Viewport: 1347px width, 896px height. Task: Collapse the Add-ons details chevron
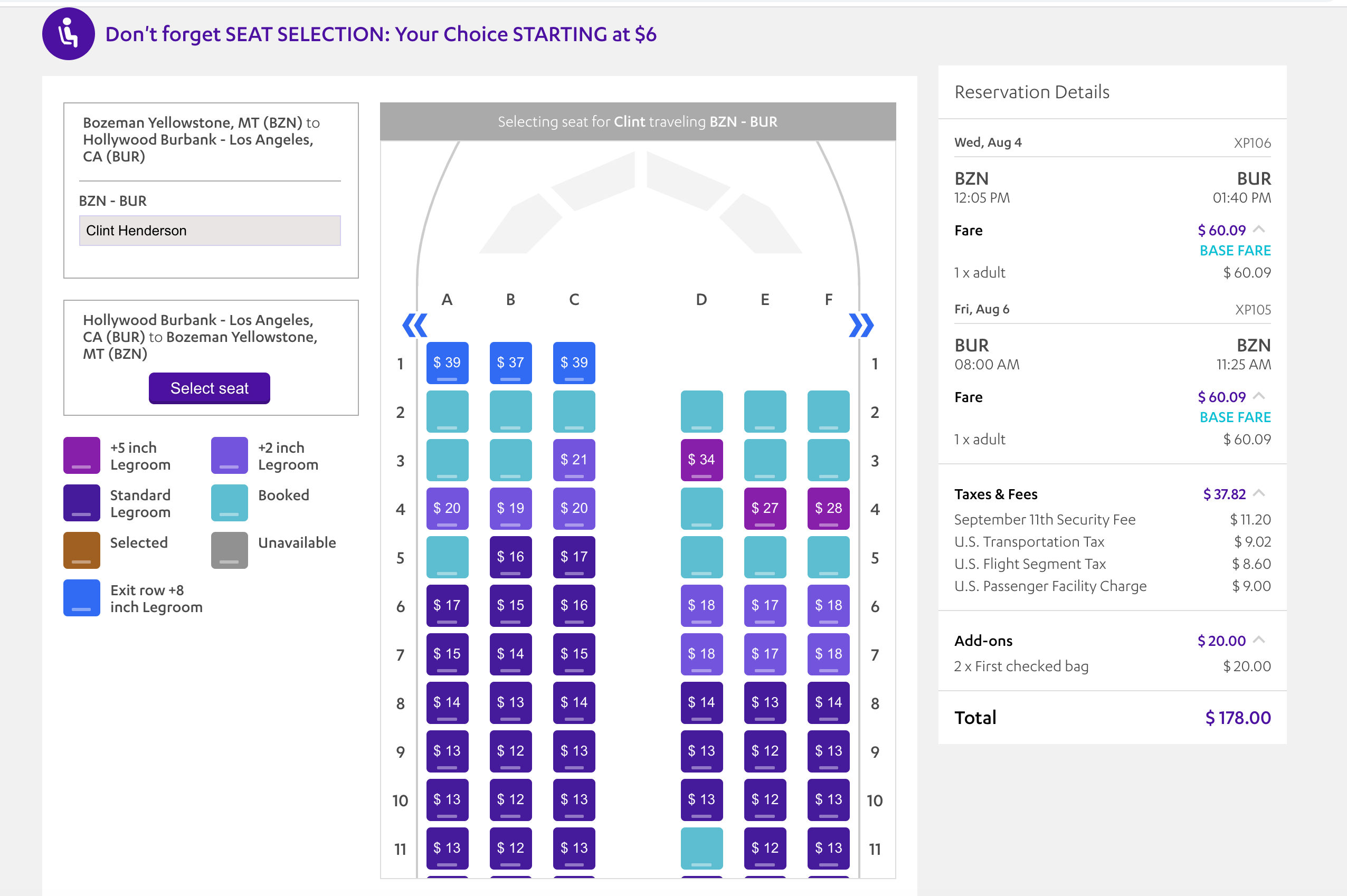pyautogui.click(x=1258, y=640)
